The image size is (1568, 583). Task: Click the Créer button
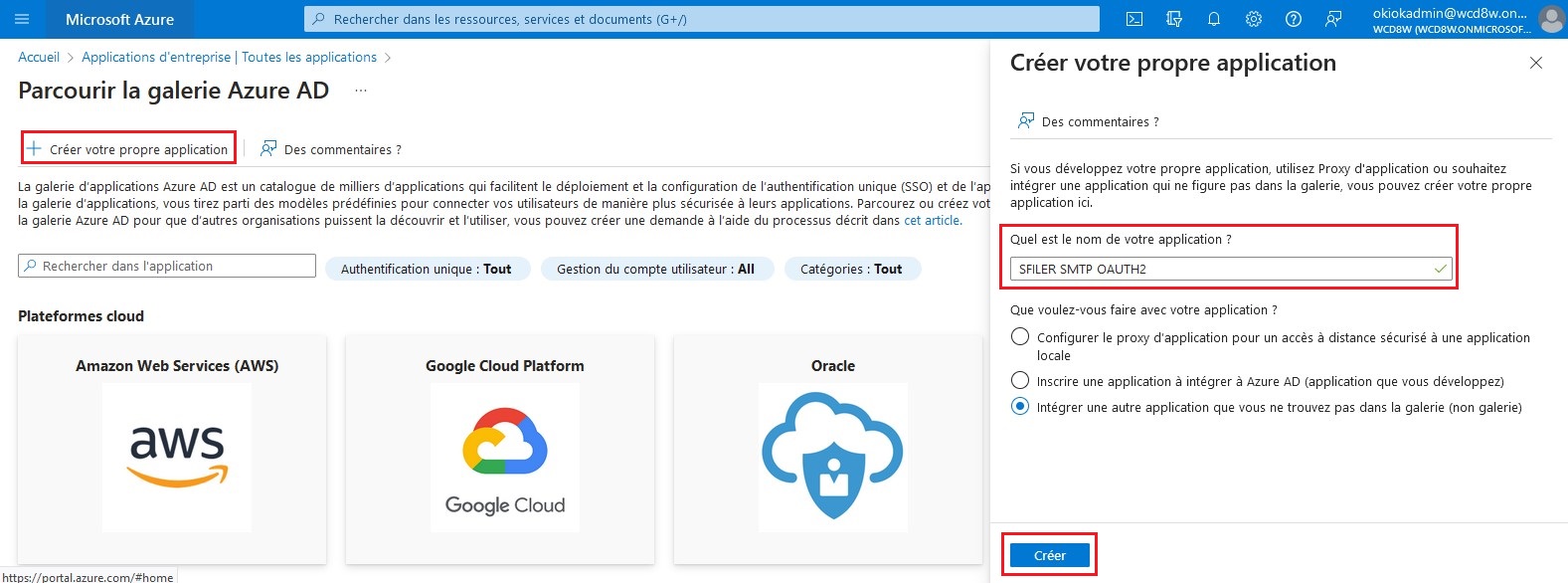[1050, 555]
